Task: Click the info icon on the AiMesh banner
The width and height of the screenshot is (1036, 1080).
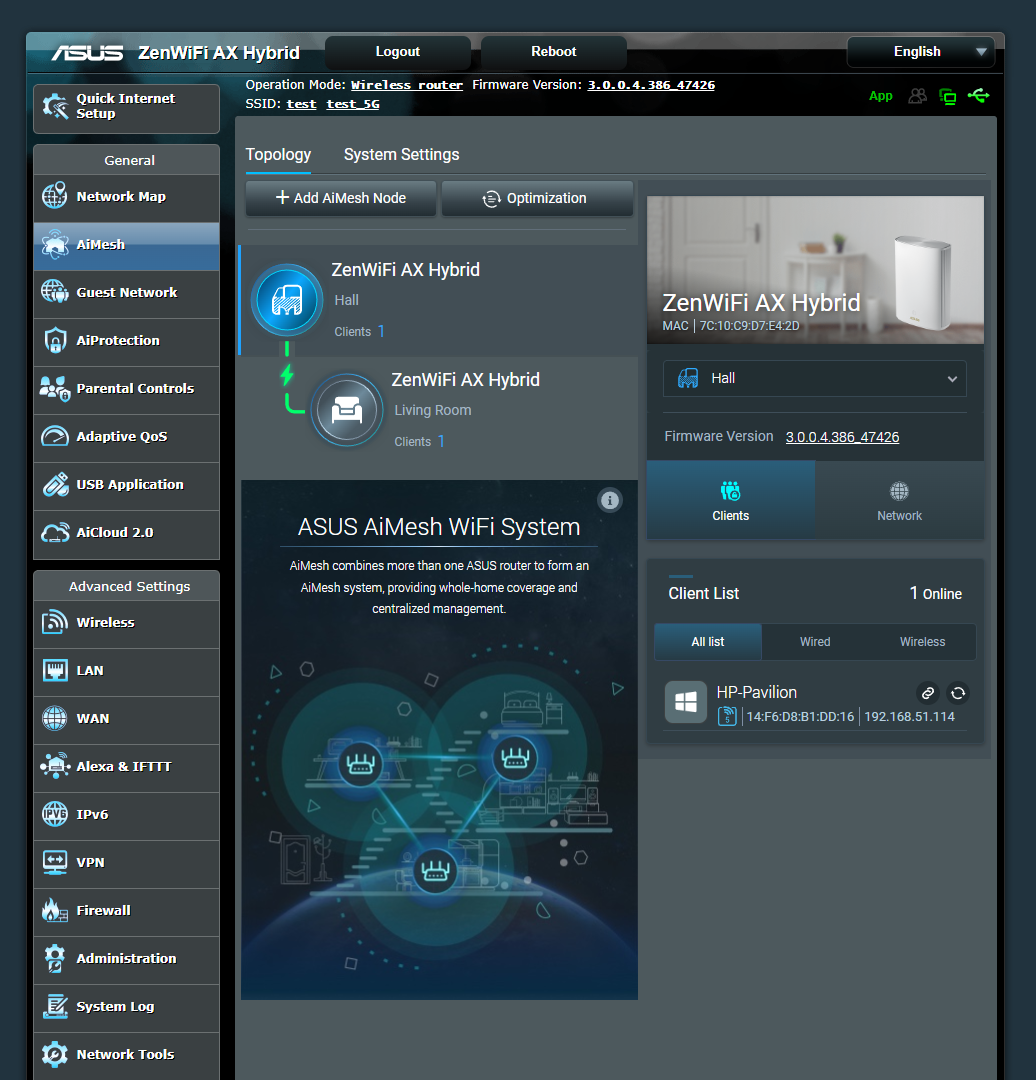Action: pyautogui.click(x=610, y=500)
